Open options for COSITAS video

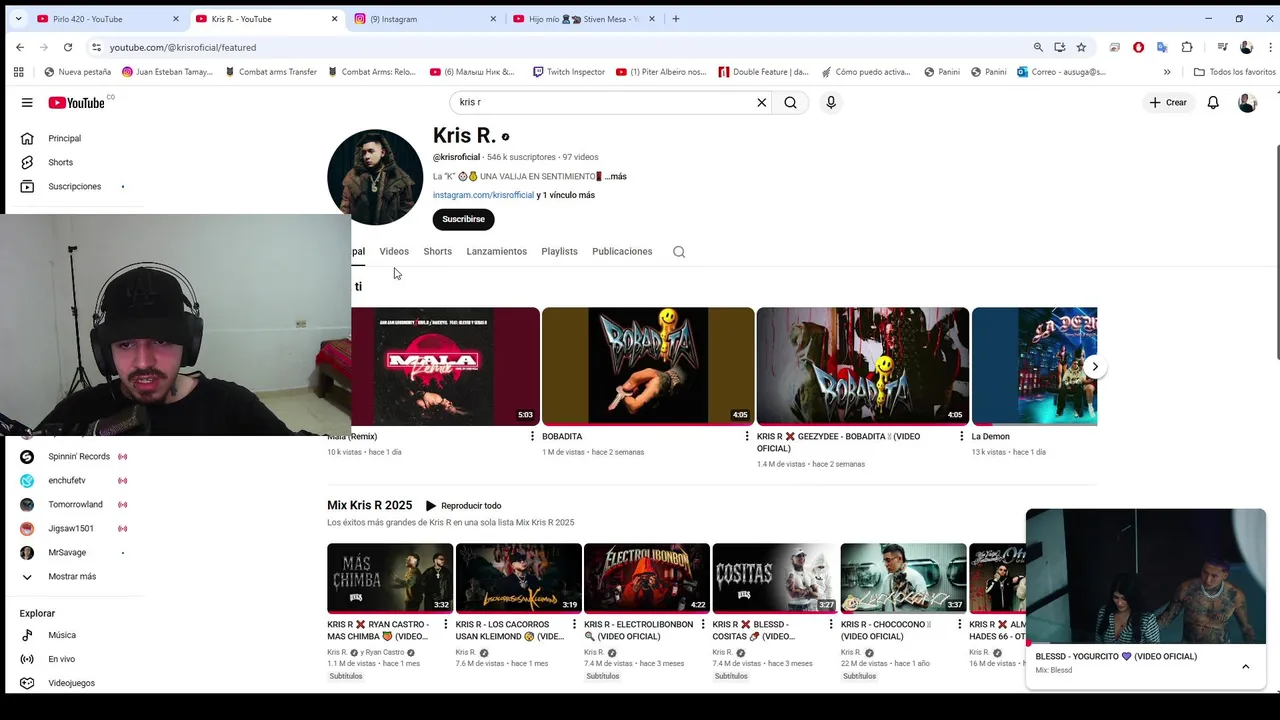tap(831, 624)
